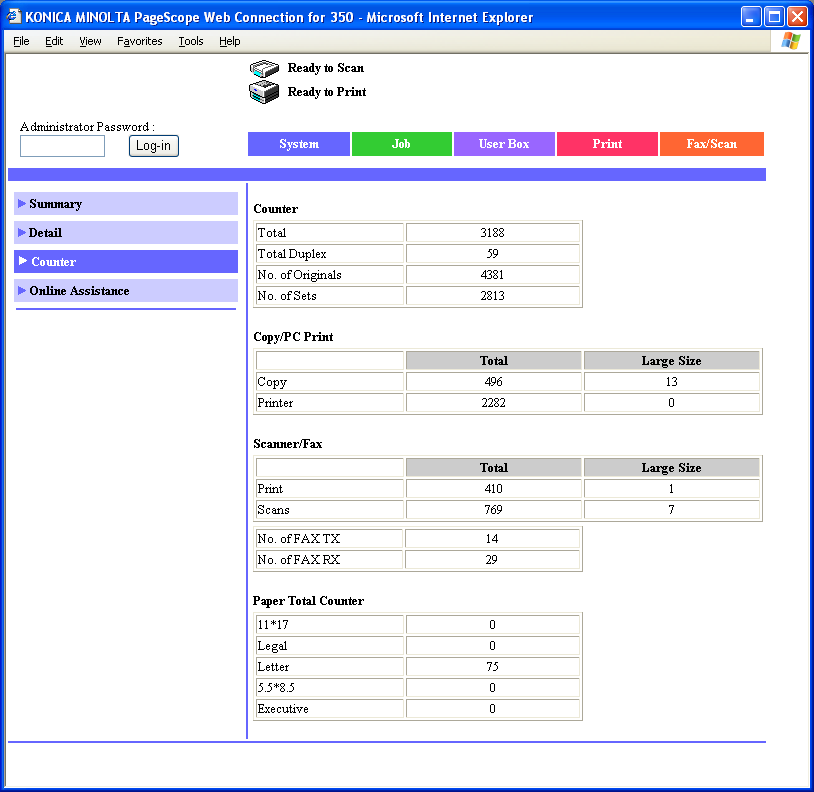
Task: Click the printer status icon
Action: click(264, 92)
